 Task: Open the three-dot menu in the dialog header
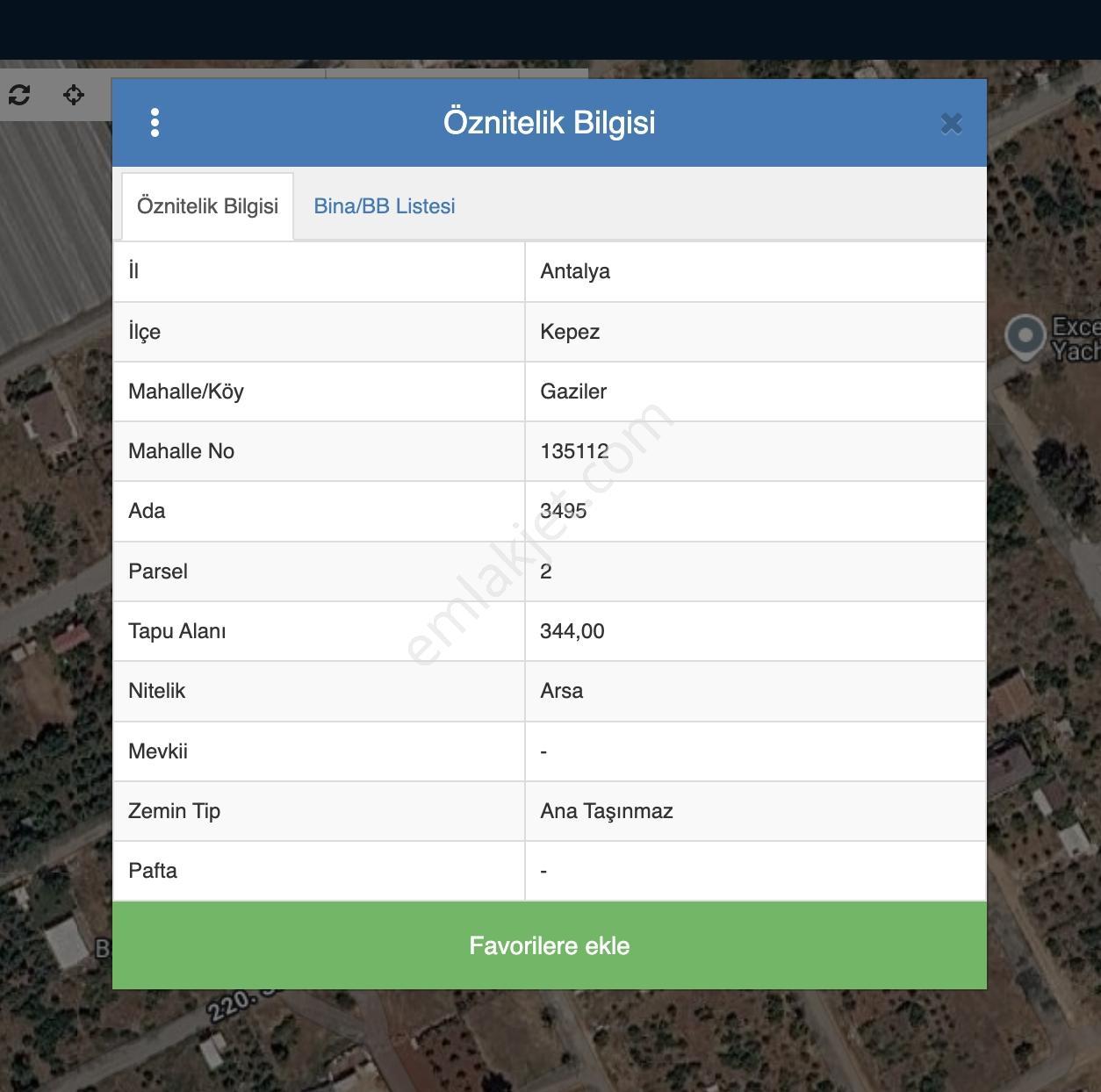point(155,123)
